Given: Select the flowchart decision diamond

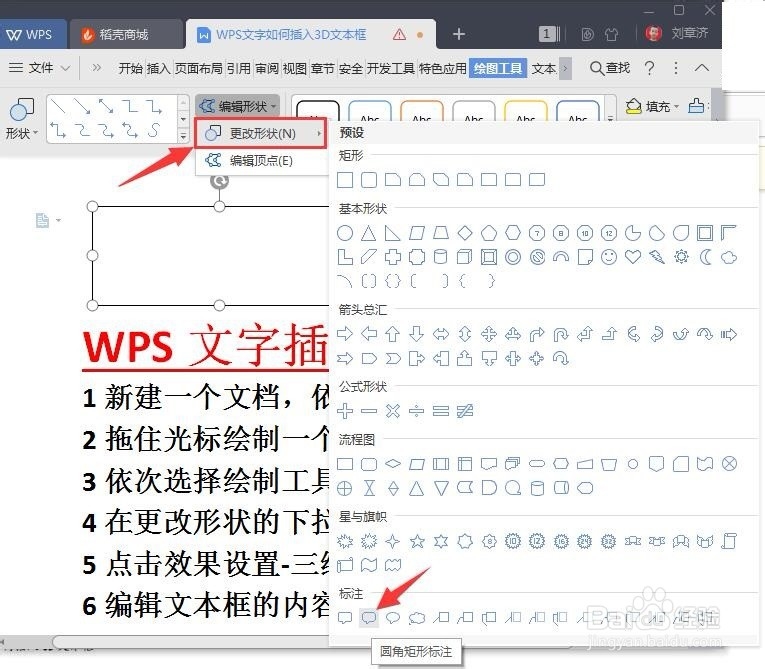Looking at the screenshot, I should [x=393, y=464].
